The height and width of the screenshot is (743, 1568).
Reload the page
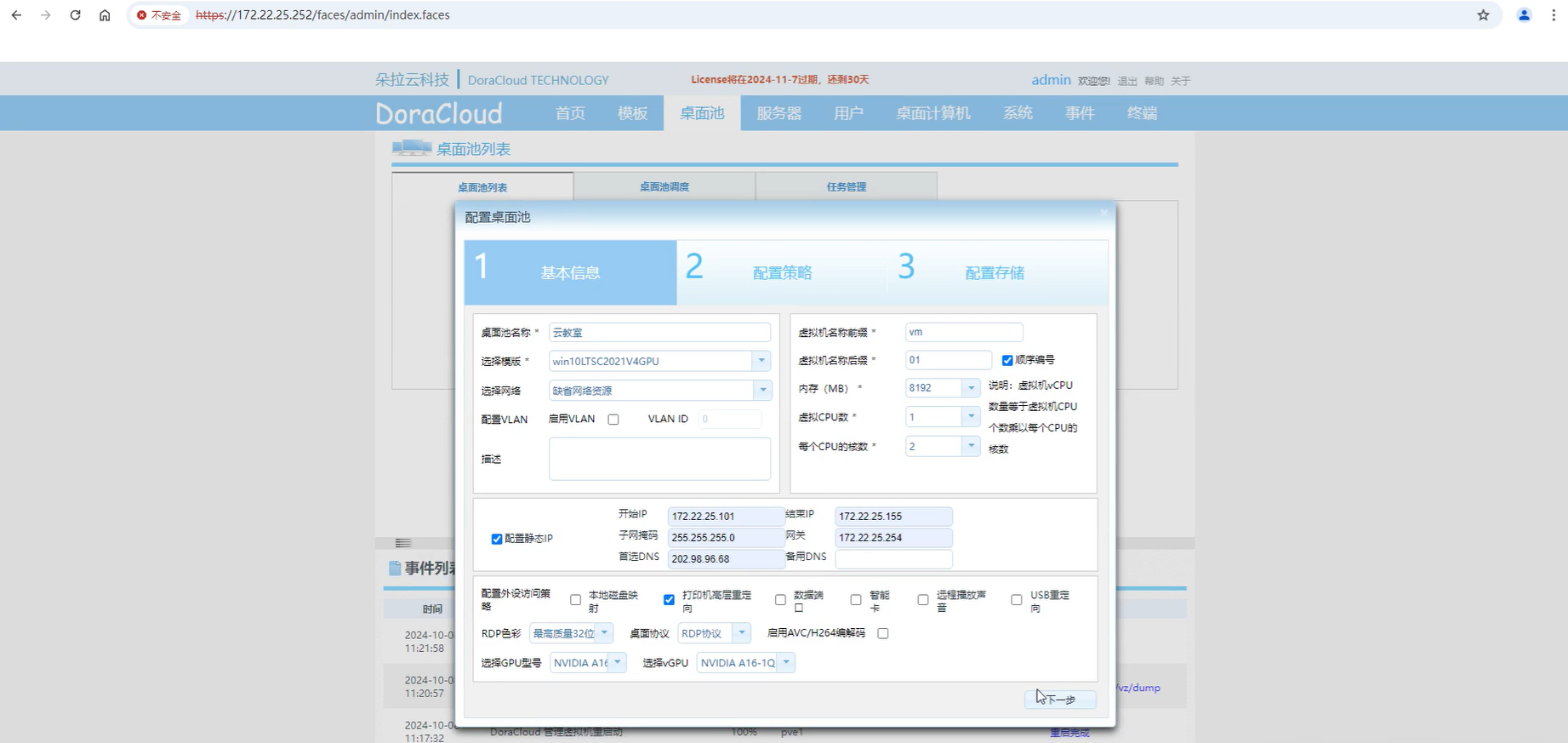75,15
